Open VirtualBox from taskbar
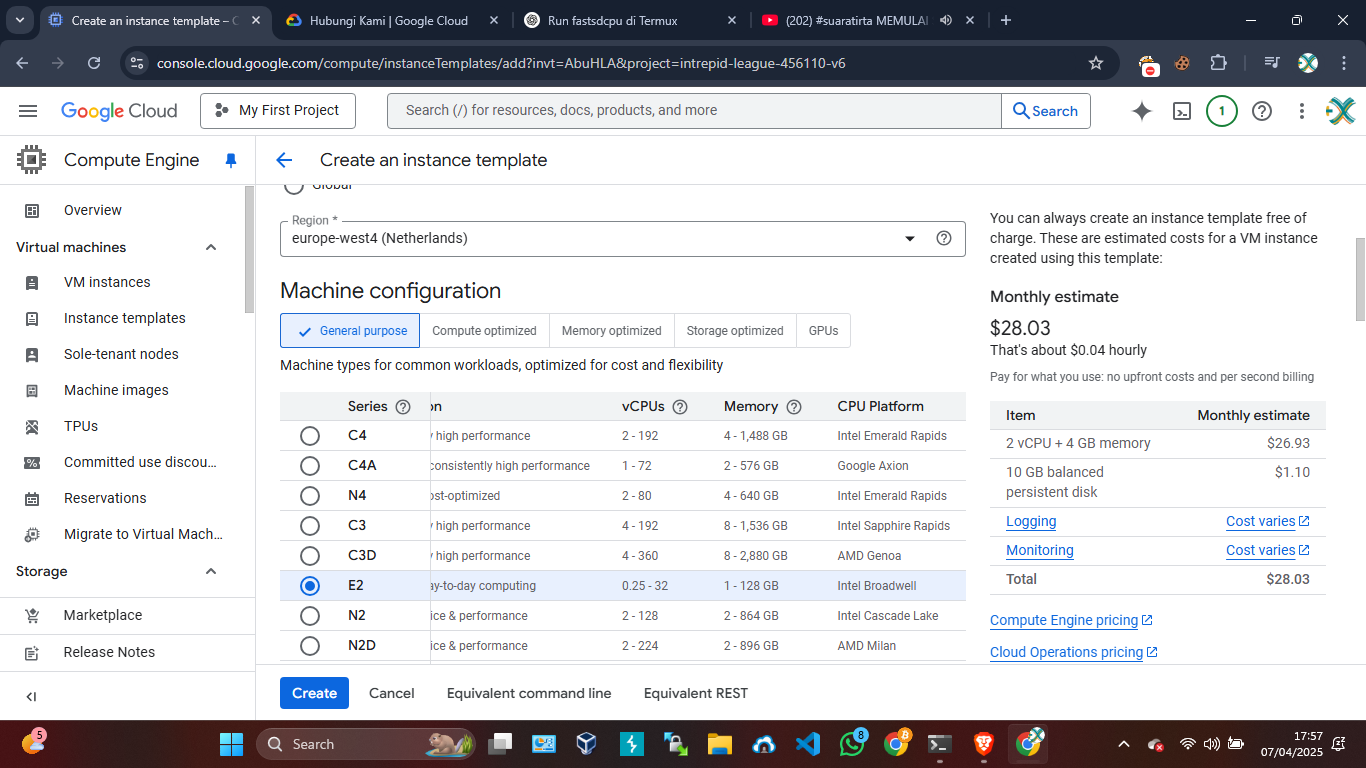Screen dimensions: 1366x768 pyautogui.click(x=586, y=744)
